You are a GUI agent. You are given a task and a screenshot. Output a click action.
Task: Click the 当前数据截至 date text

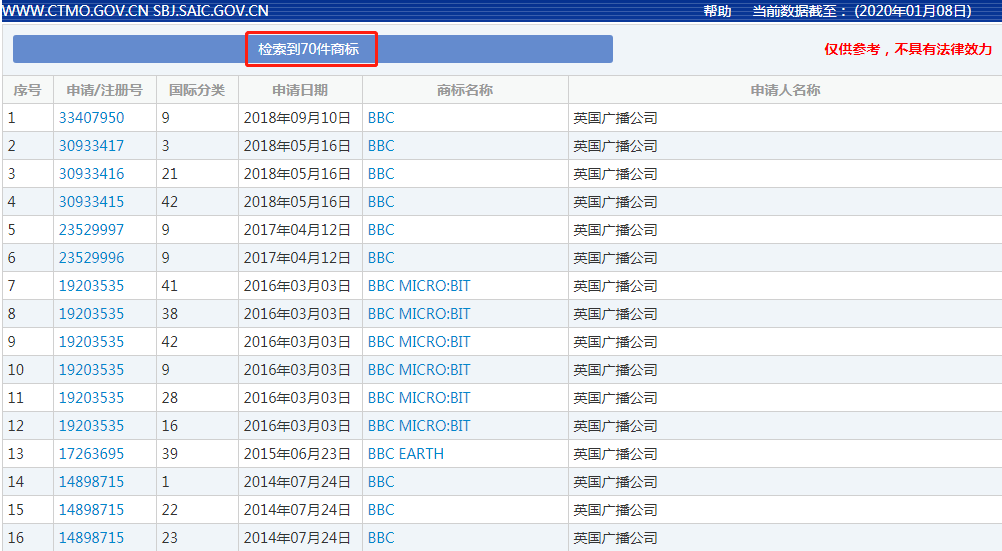862,11
